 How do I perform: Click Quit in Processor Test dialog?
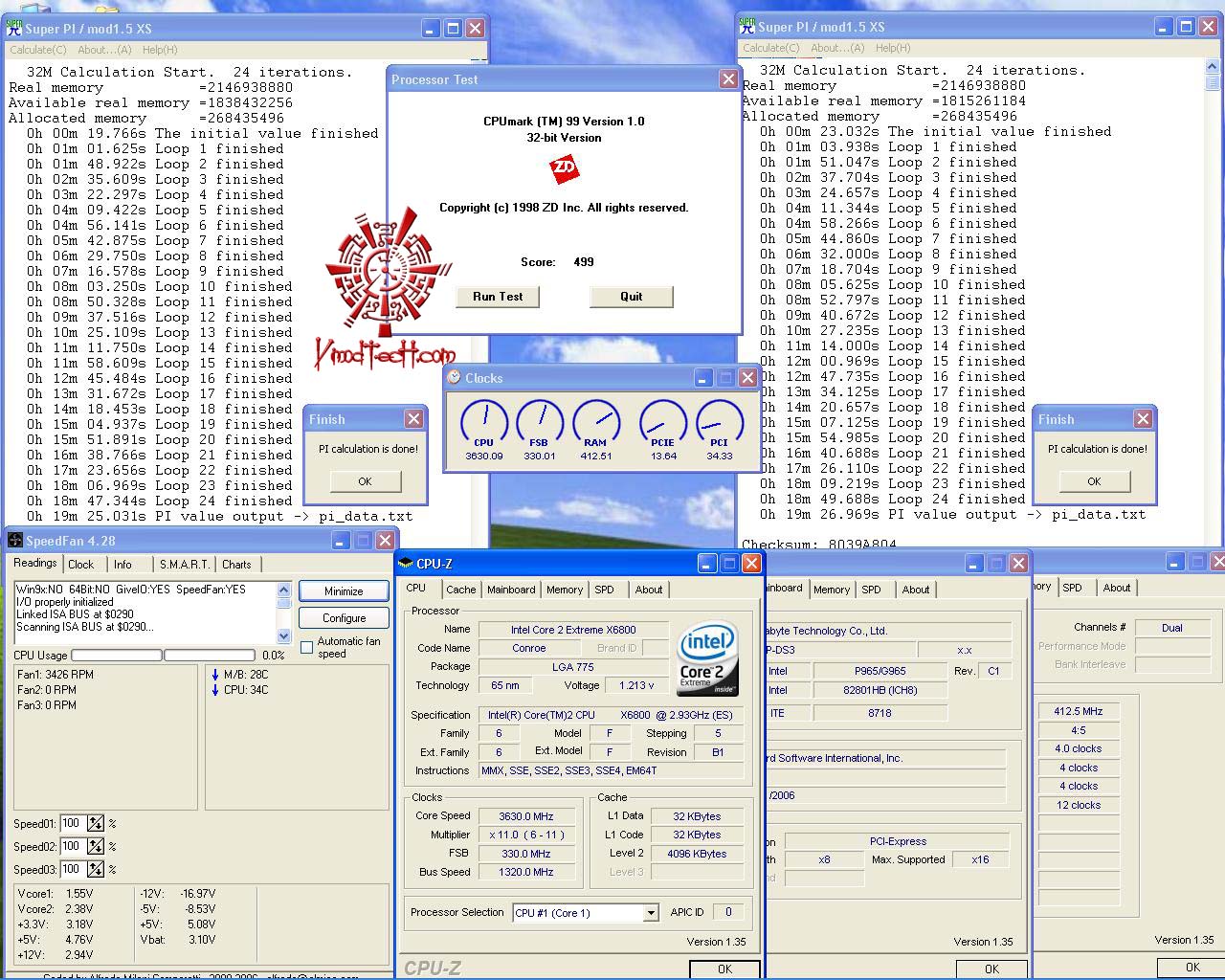(x=632, y=297)
